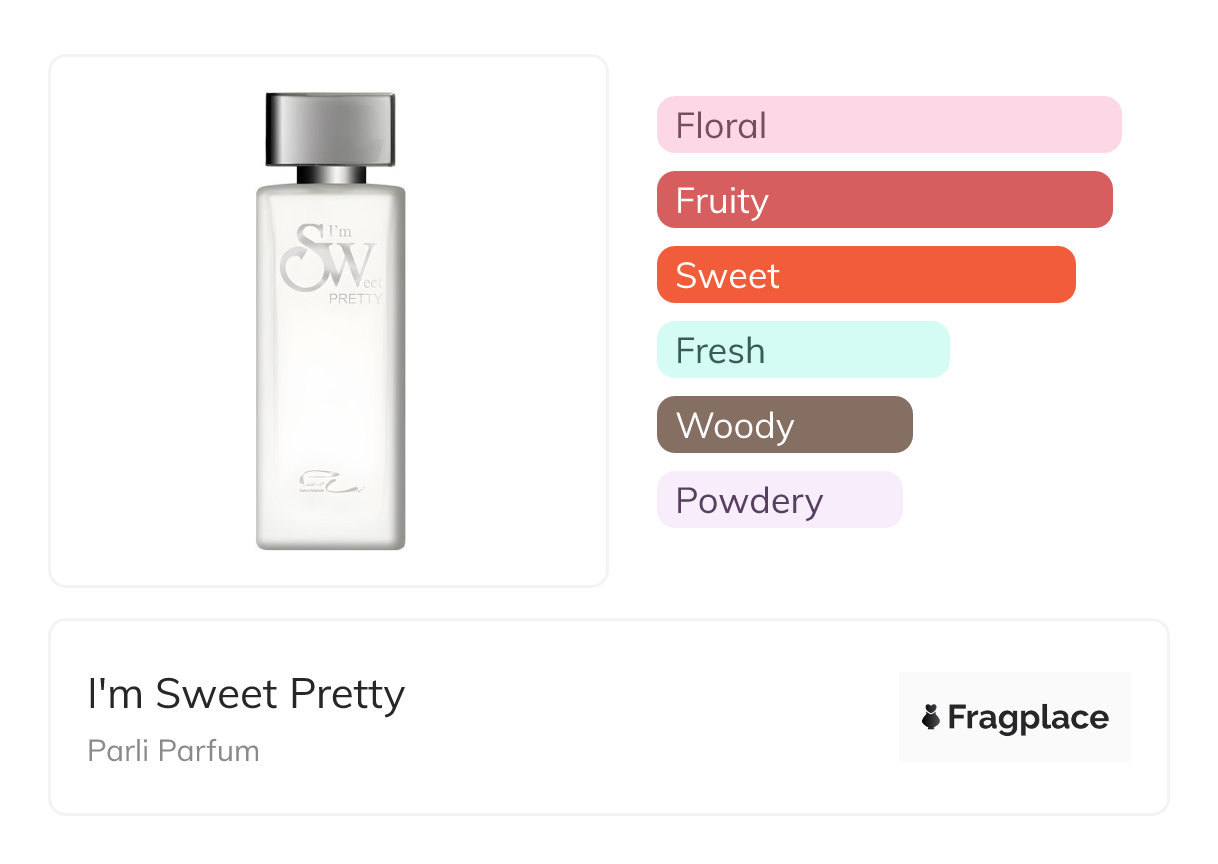Click the Fragplace wordmark text
1218x864 pixels.
(1028, 717)
